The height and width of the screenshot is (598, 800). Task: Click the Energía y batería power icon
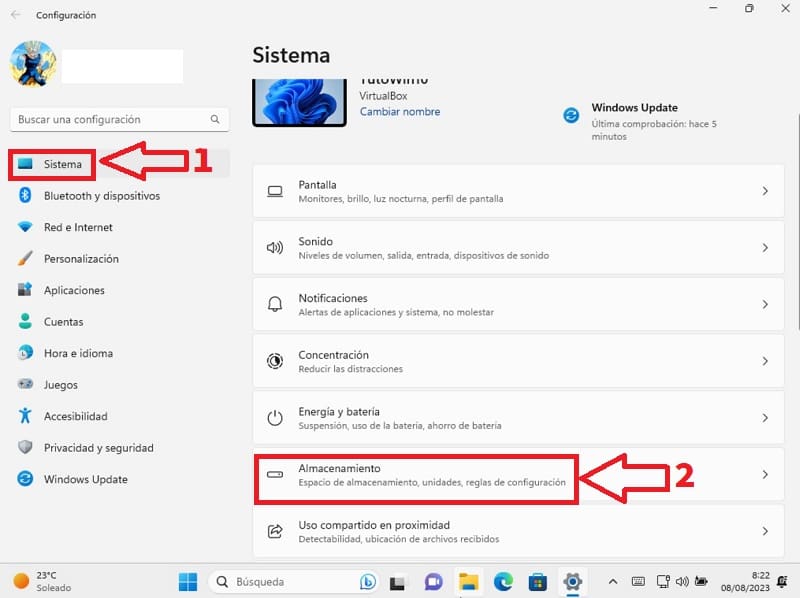click(275, 418)
